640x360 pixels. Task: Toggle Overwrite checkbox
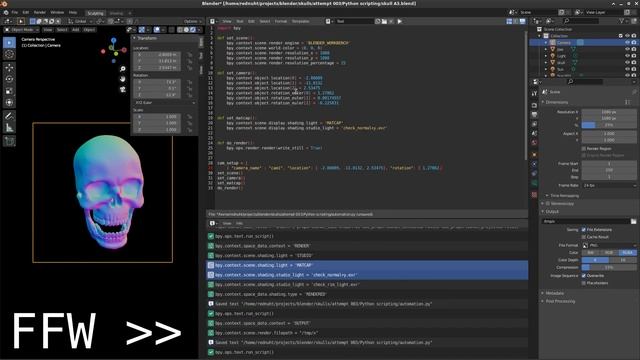[x=583, y=276]
